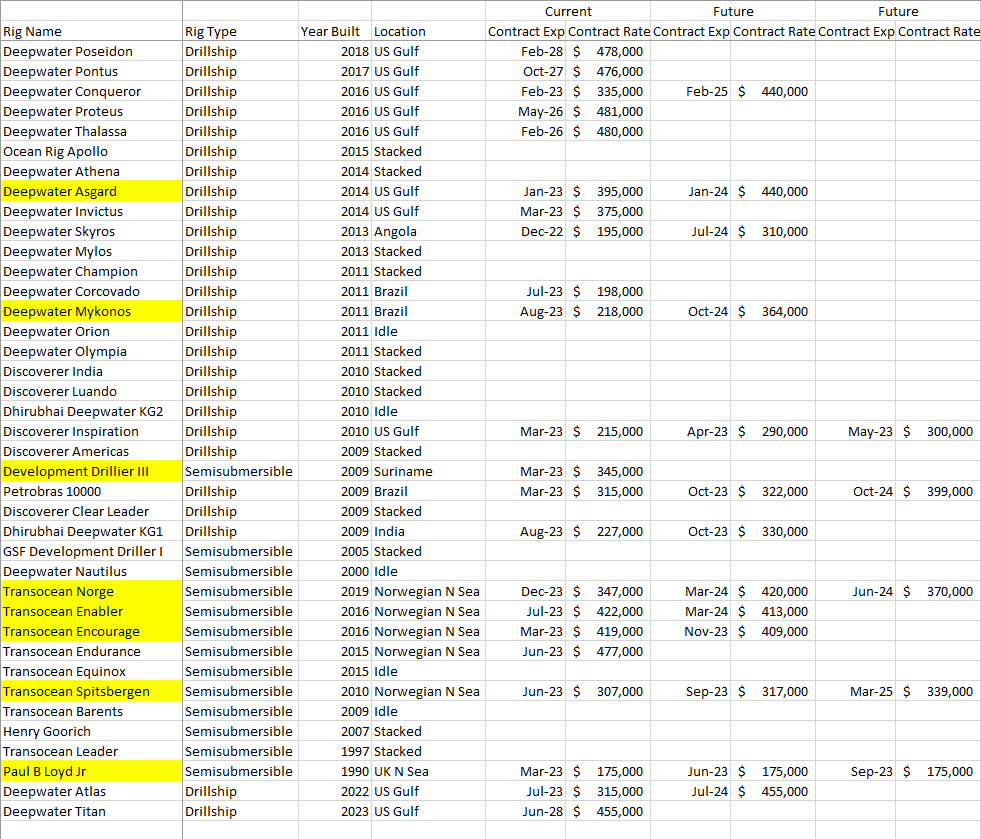
Task: Select Transocean Enabler's 413,000 future rate
Action: tap(773, 612)
